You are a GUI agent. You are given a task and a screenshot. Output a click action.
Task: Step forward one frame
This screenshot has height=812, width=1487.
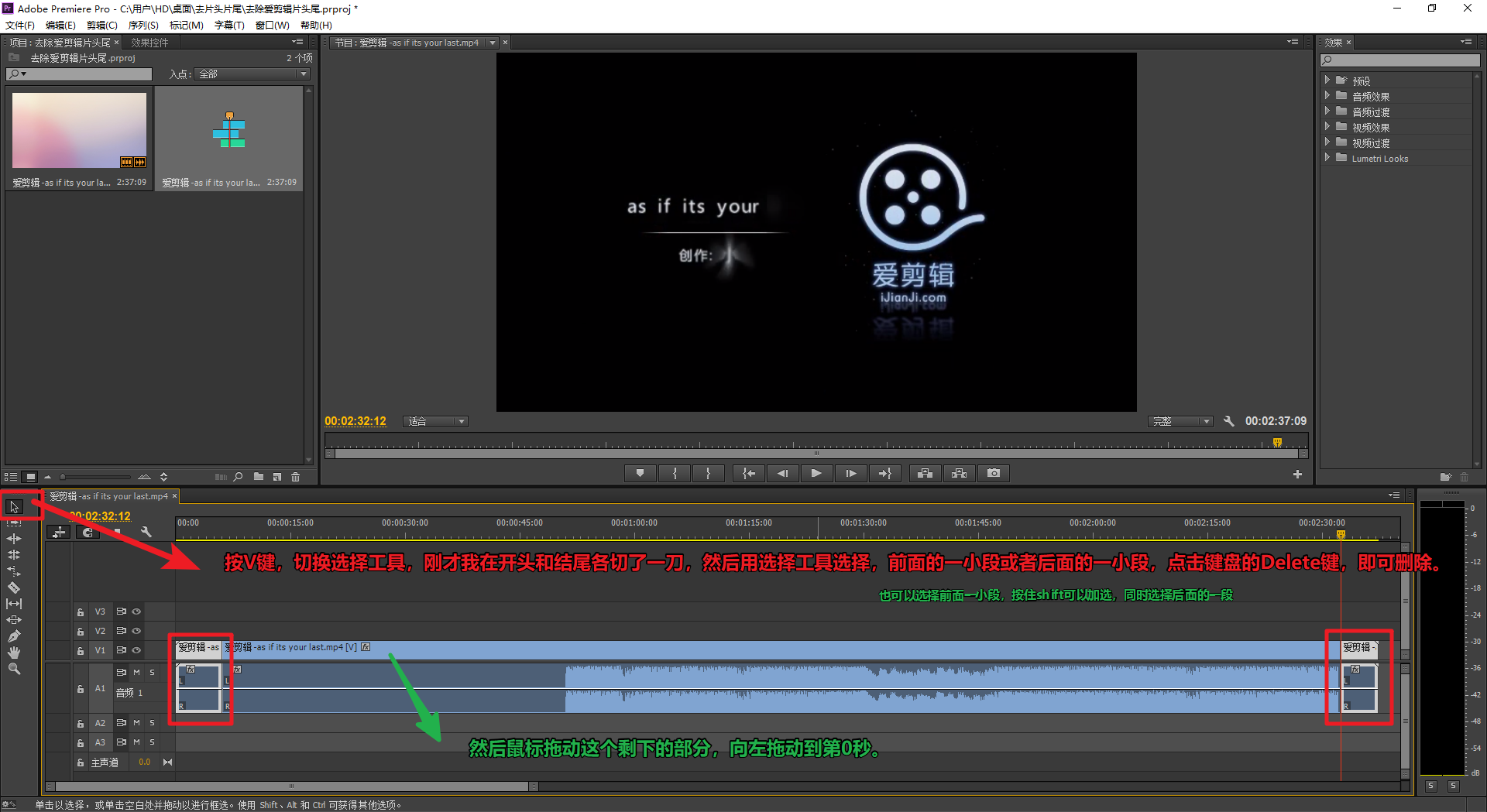click(x=850, y=473)
